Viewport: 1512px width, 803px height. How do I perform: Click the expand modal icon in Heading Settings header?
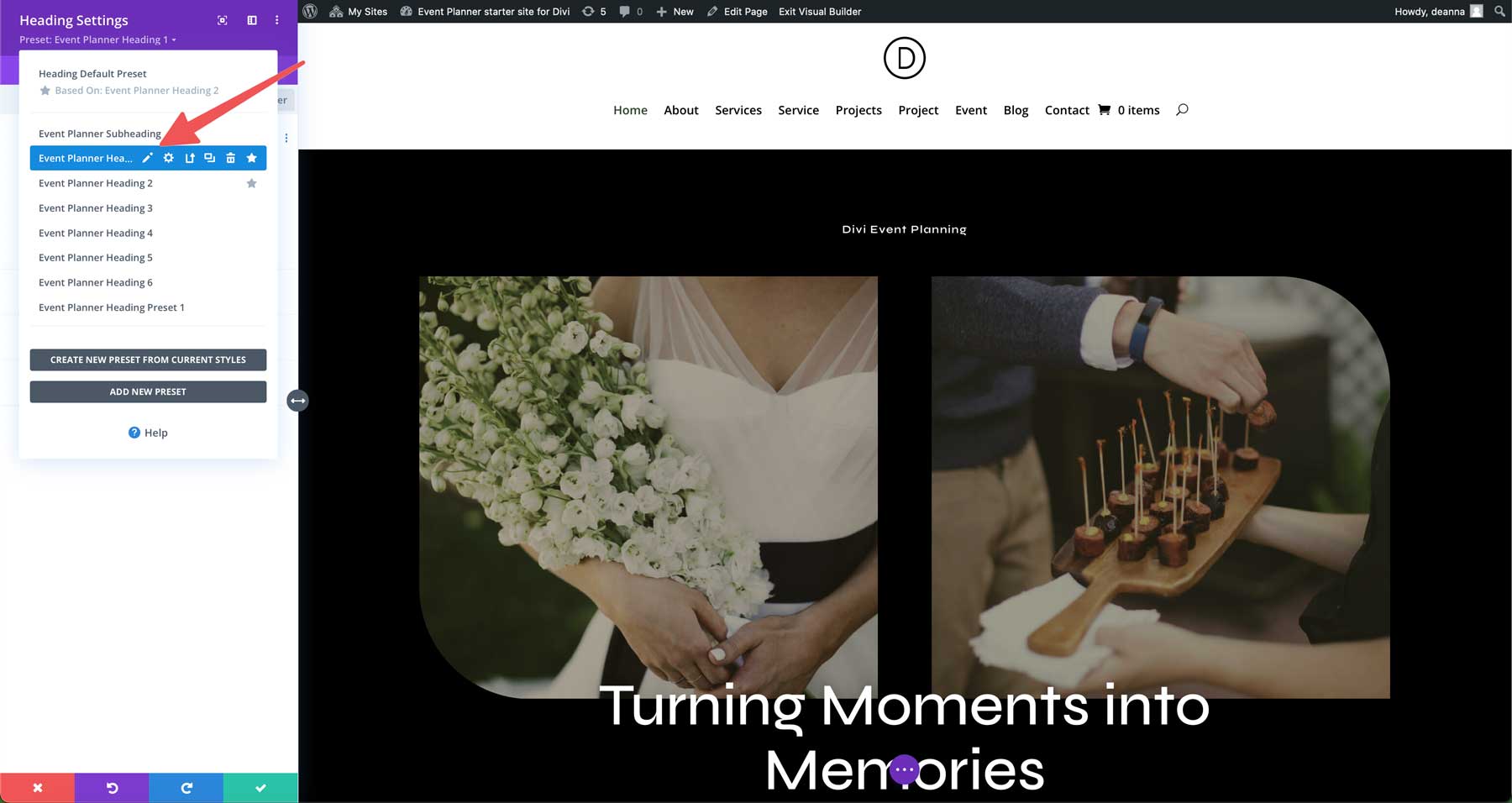coord(222,20)
